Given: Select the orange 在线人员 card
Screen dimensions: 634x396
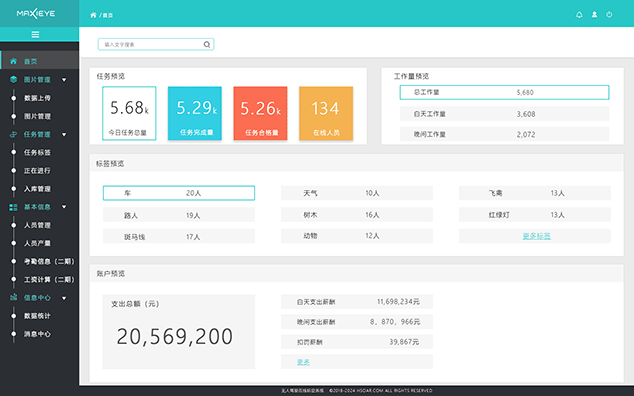Looking at the screenshot, I should click(x=326, y=113).
